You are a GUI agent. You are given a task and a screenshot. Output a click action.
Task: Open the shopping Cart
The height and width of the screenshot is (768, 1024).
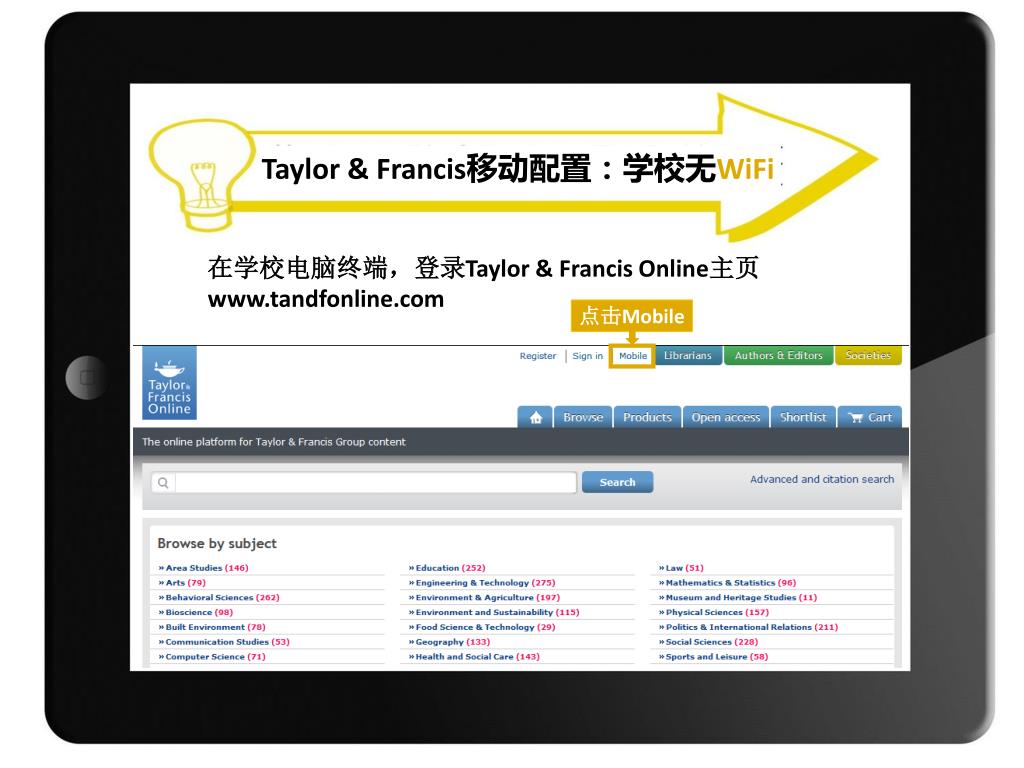click(869, 417)
